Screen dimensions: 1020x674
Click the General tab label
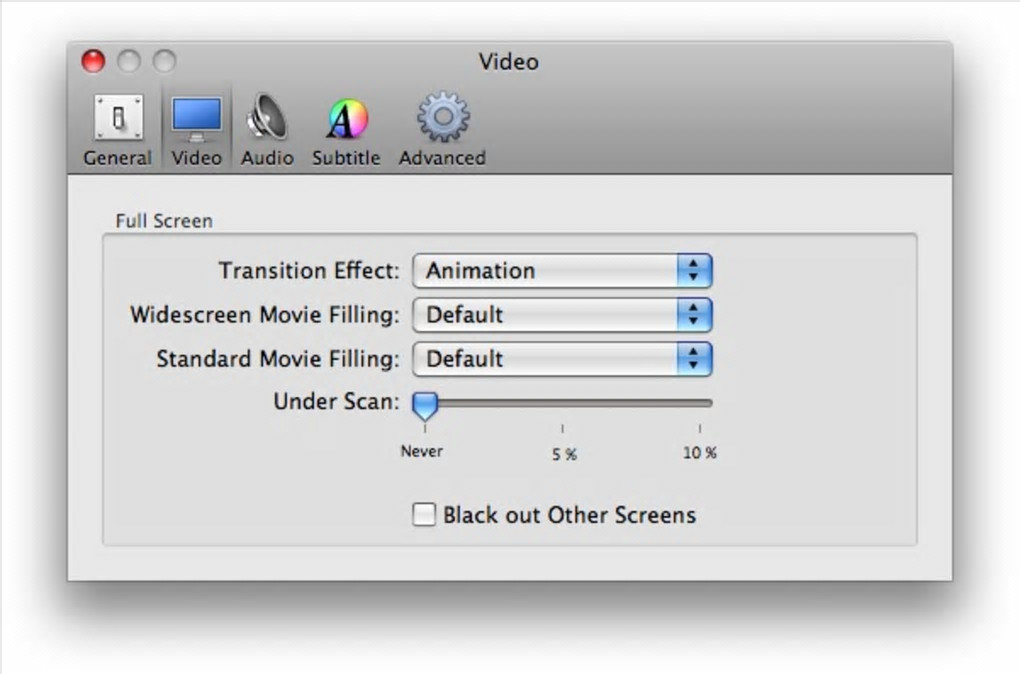pos(118,158)
